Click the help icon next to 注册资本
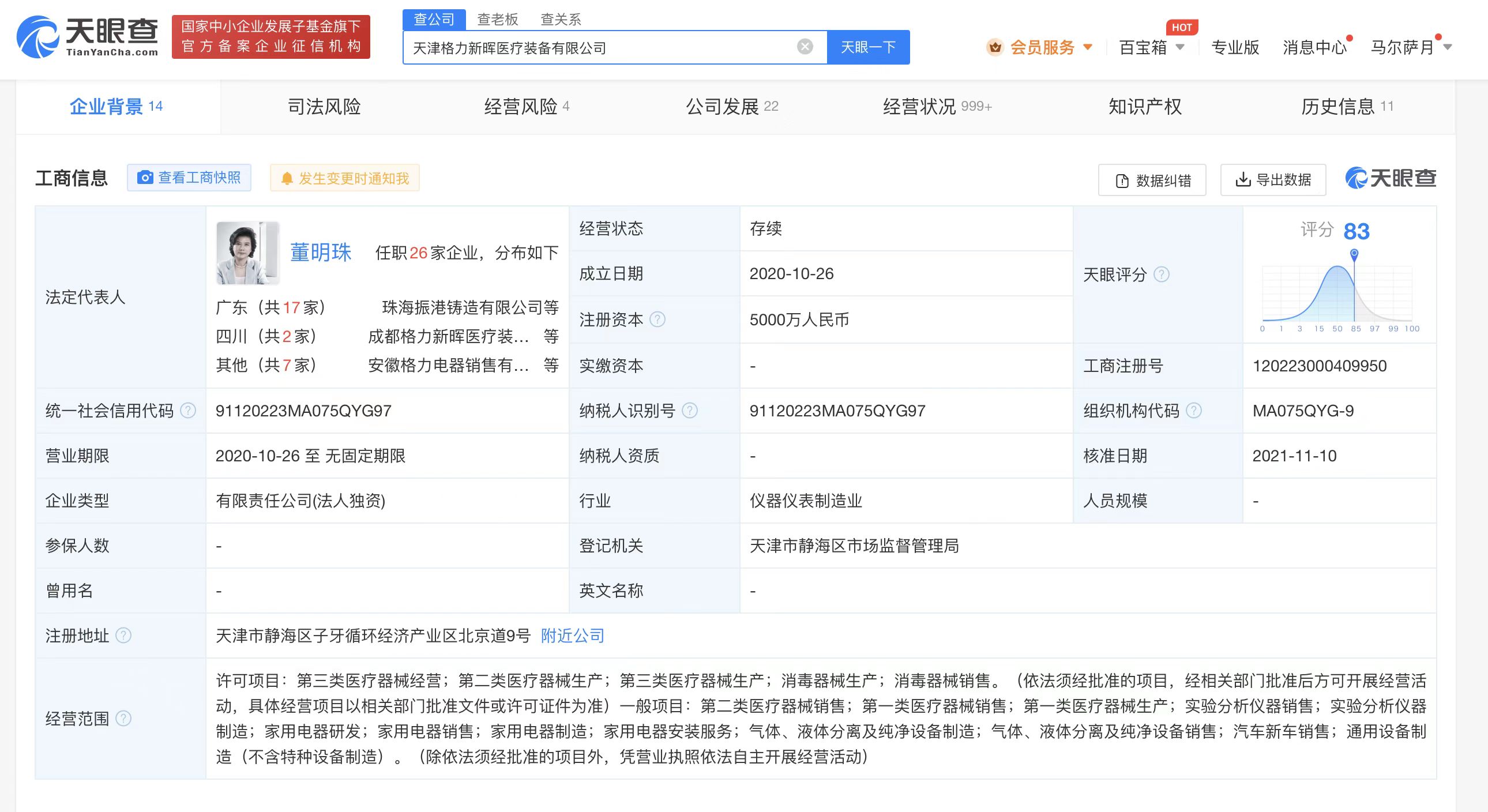 pyautogui.click(x=657, y=319)
